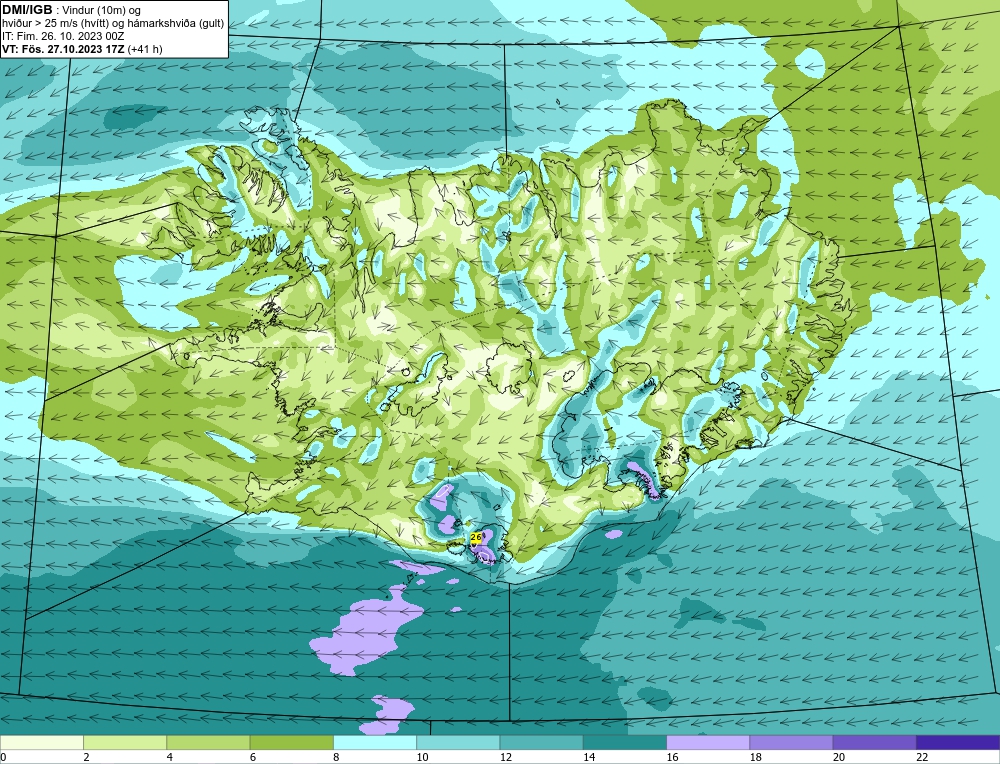The width and height of the screenshot is (1000, 764).
Task: Click the 4–6 m/s green legend swatch
Action: 208,742
